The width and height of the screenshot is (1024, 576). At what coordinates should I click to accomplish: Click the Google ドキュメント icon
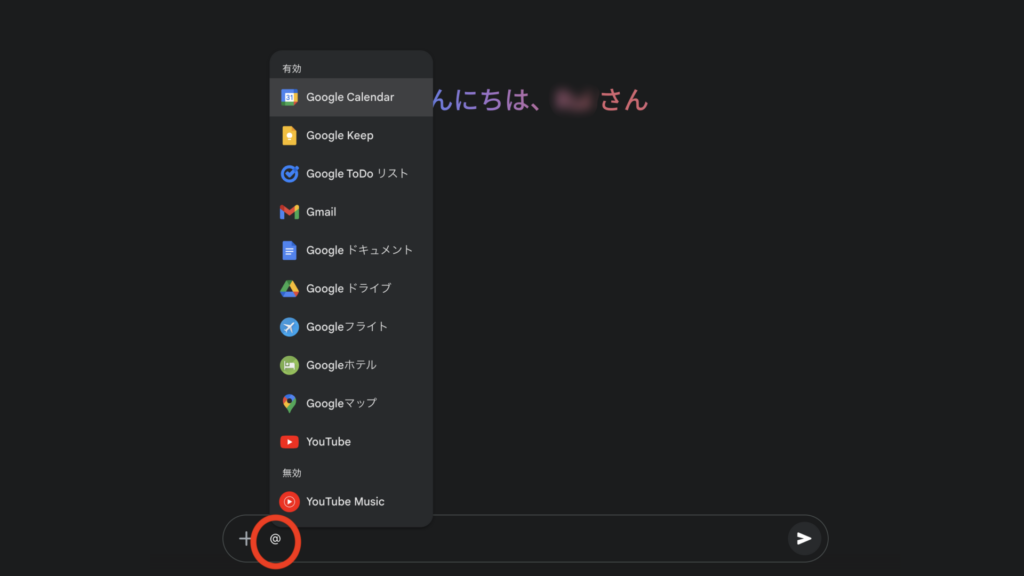289,250
